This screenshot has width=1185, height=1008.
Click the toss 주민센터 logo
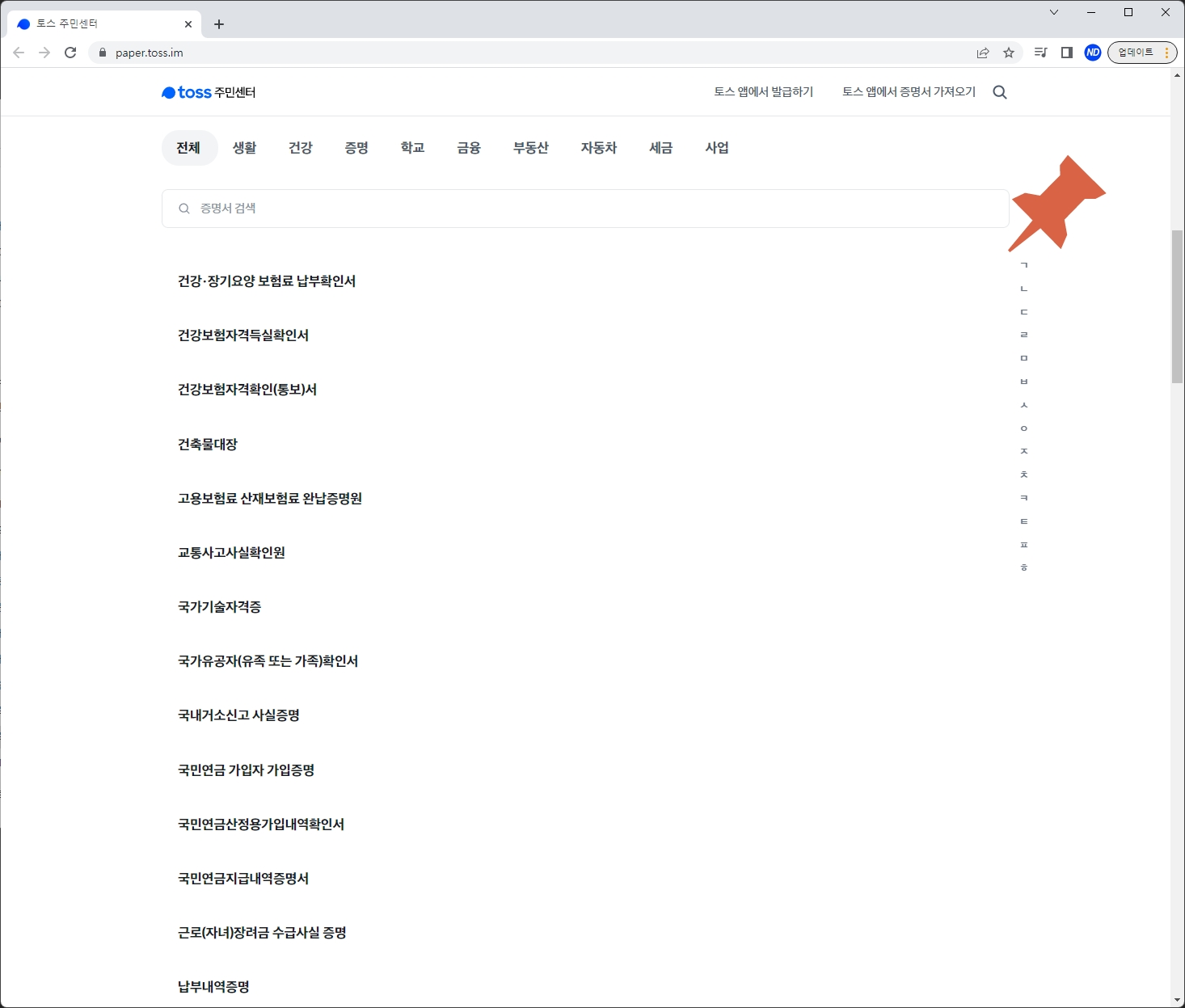pos(209,93)
